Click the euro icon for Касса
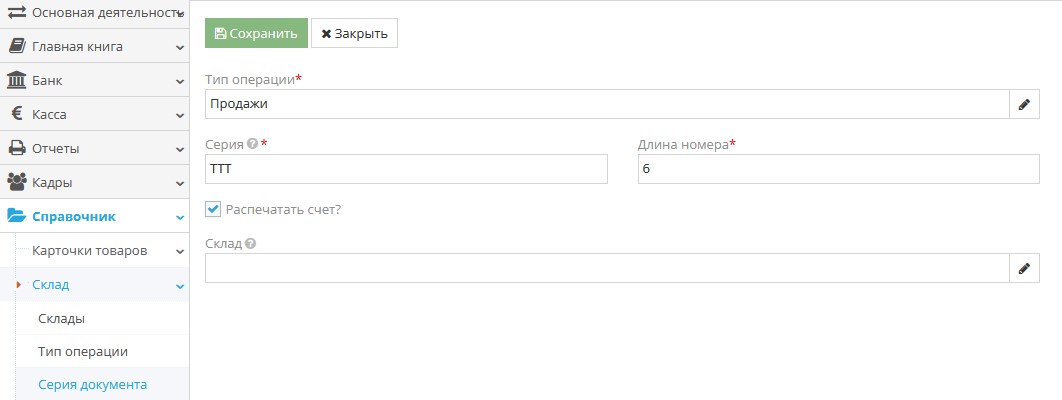1062x400 pixels. 16,114
